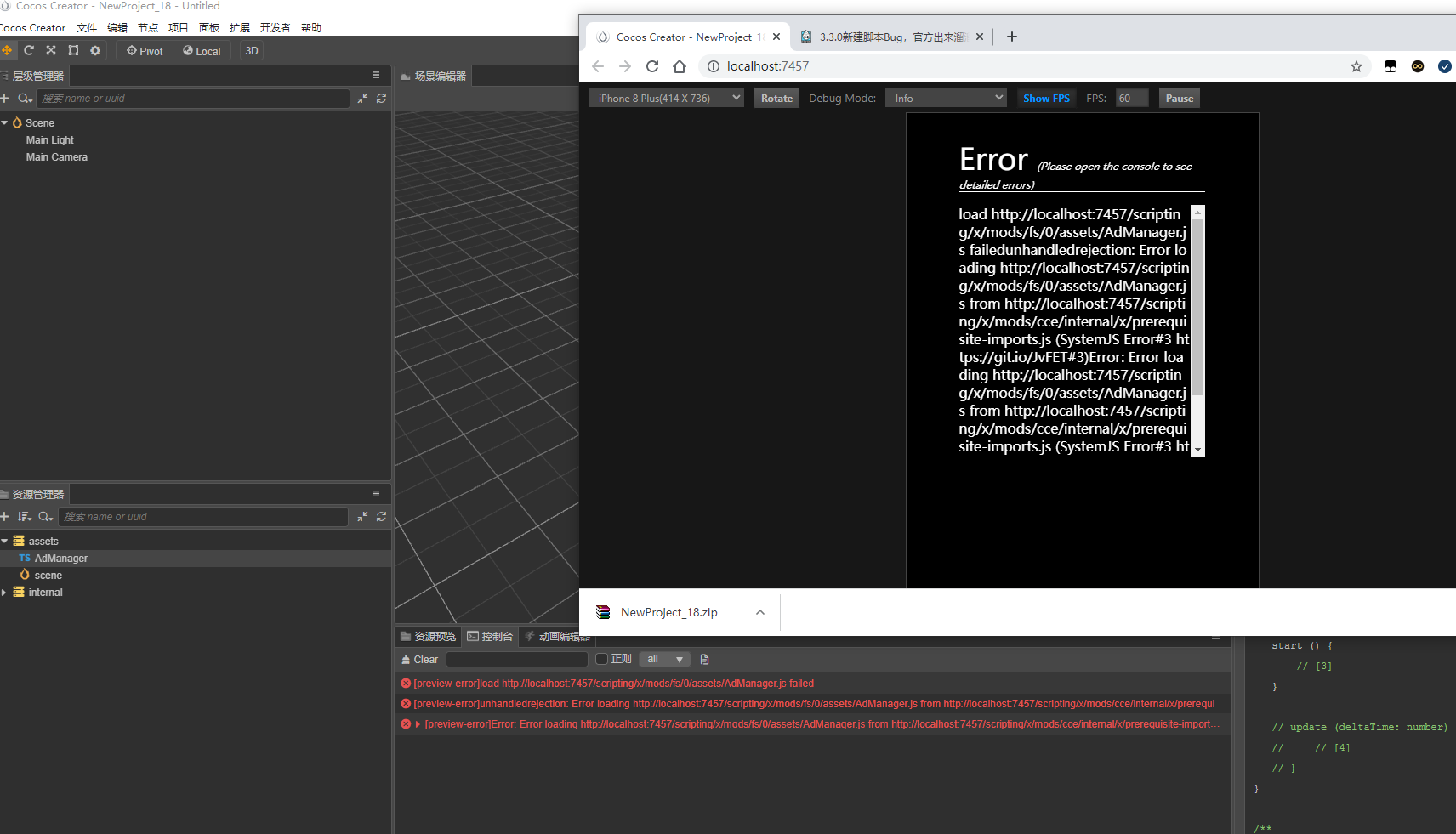Viewport: 1456px width, 834px height.
Task: Collapse the Scene node tree
Action: (5, 123)
